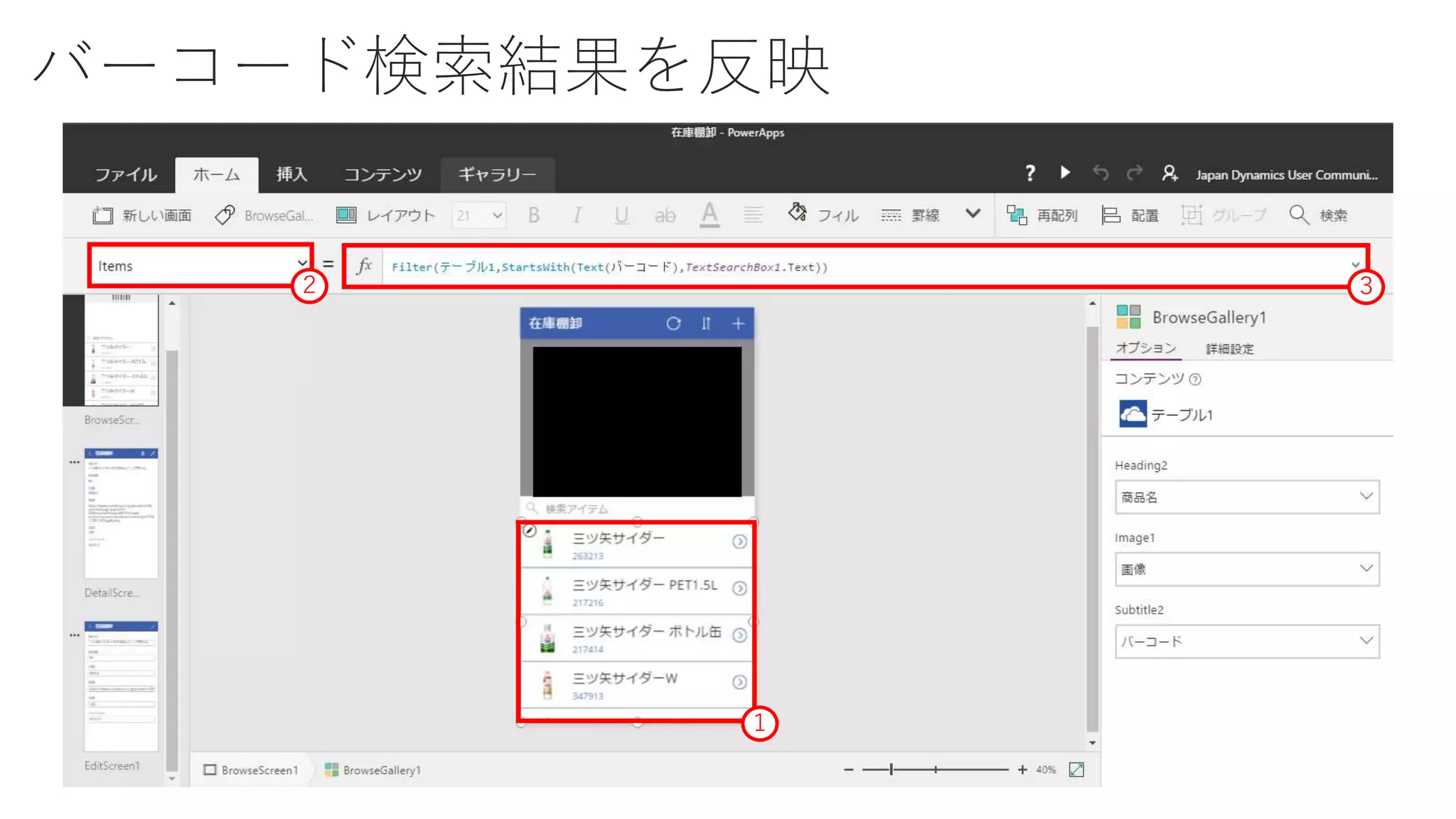Open EditScreen1 ellipsis menu
The image size is (1456, 819).
click(74, 635)
